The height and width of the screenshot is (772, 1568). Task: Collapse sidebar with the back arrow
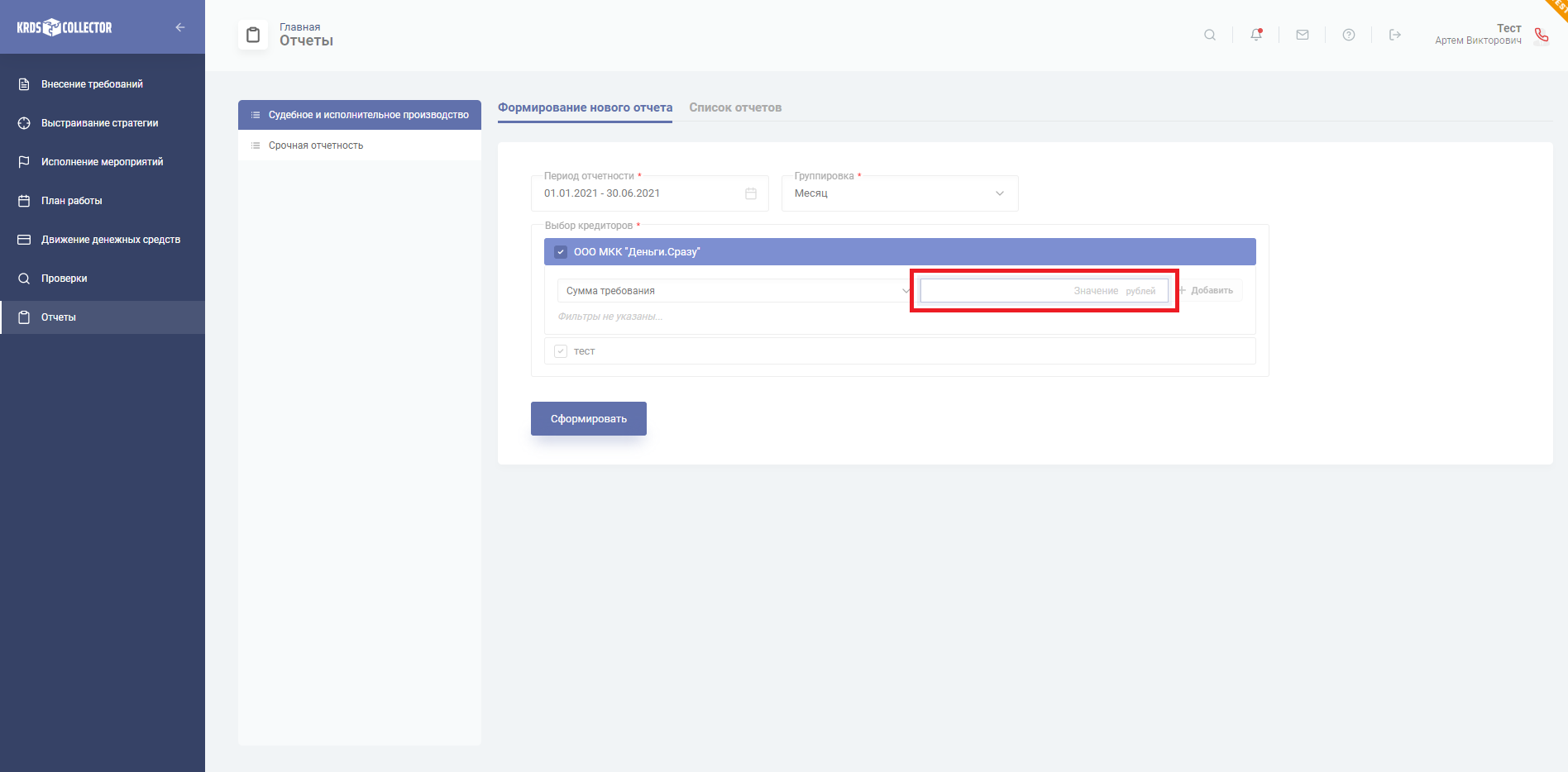click(180, 27)
